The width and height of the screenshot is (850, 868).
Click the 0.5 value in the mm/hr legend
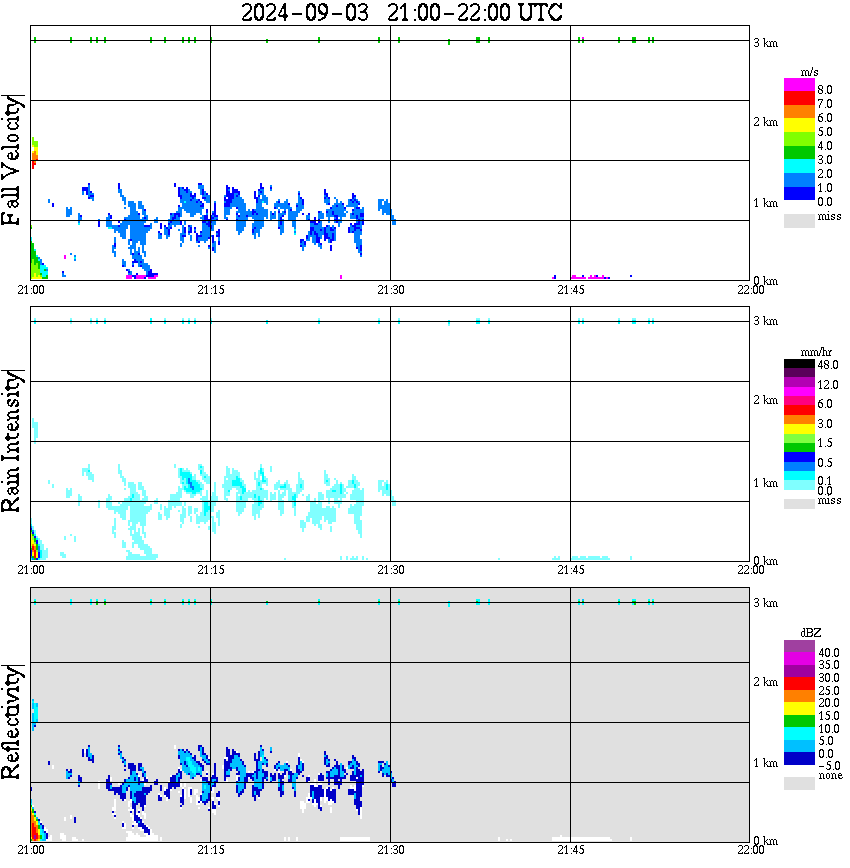(825, 462)
